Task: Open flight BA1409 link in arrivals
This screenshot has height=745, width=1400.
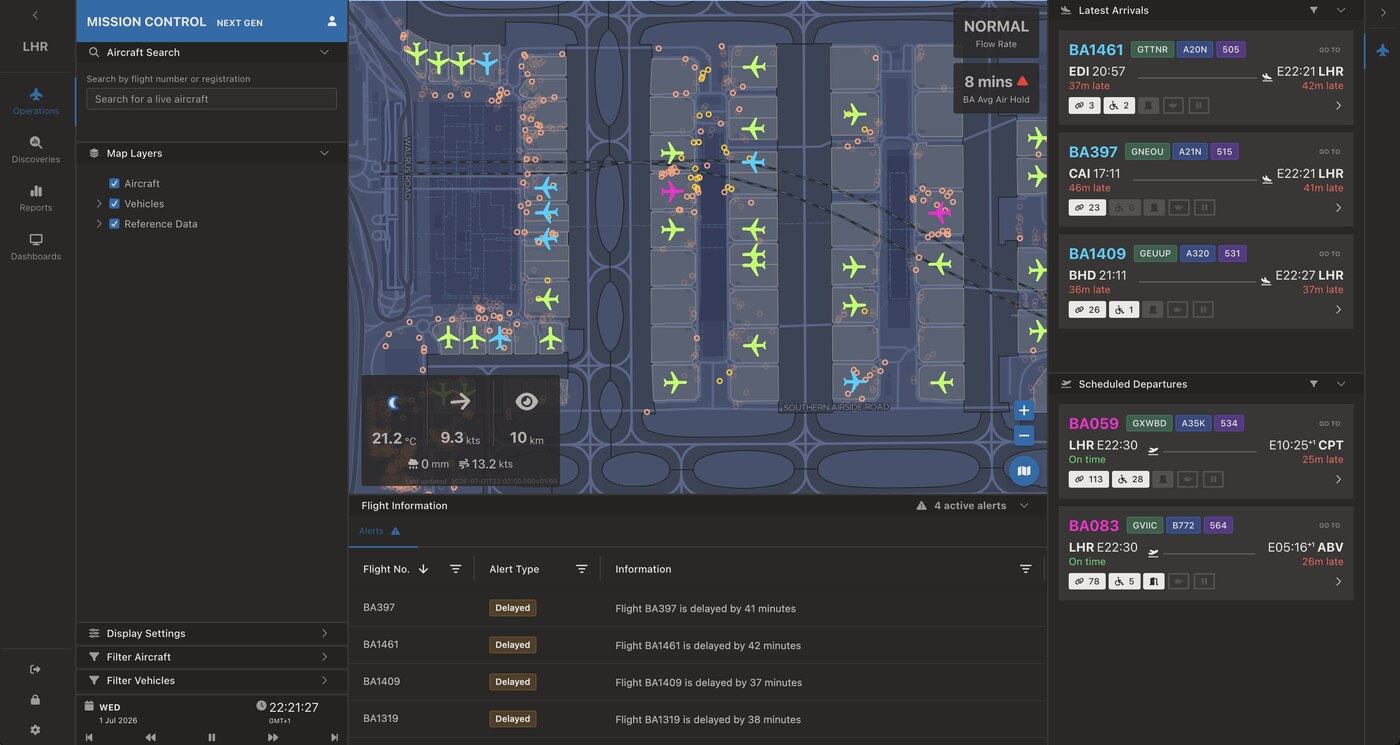Action: (1097, 254)
